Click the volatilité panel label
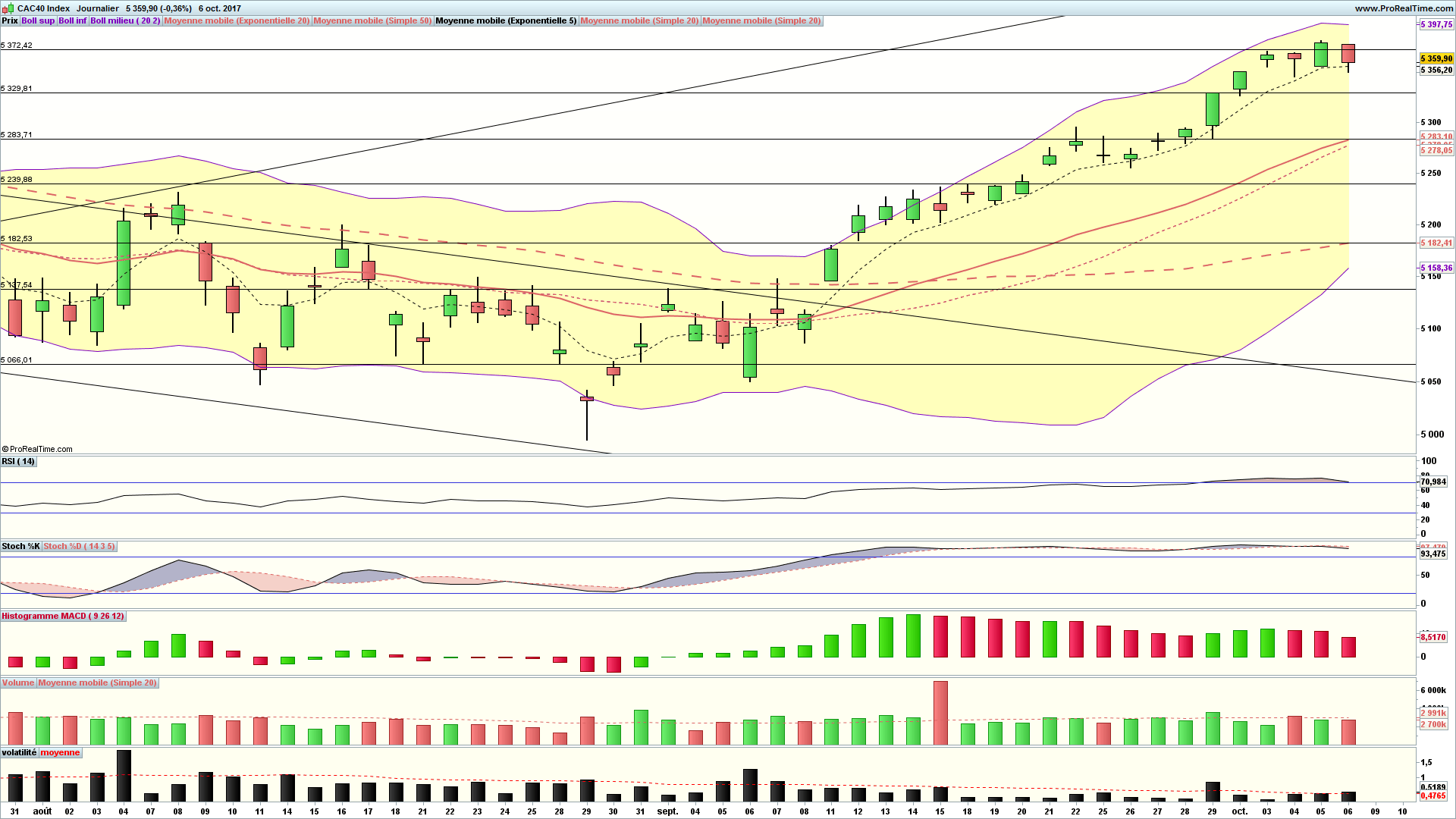Screen dimensions: 1456x819 (19, 753)
